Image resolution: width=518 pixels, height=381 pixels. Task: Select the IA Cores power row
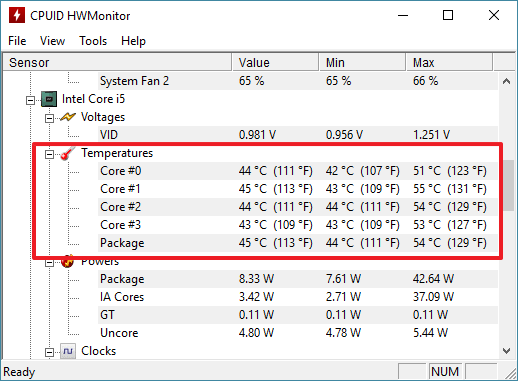pyautogui.click(x=298, y=297)
